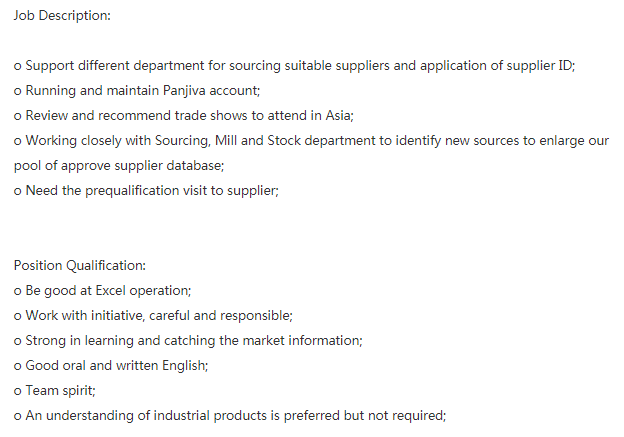This screenshot has height=437, width=624.
Task: Click the line starting "Support different department"
Action: (294, 66)
